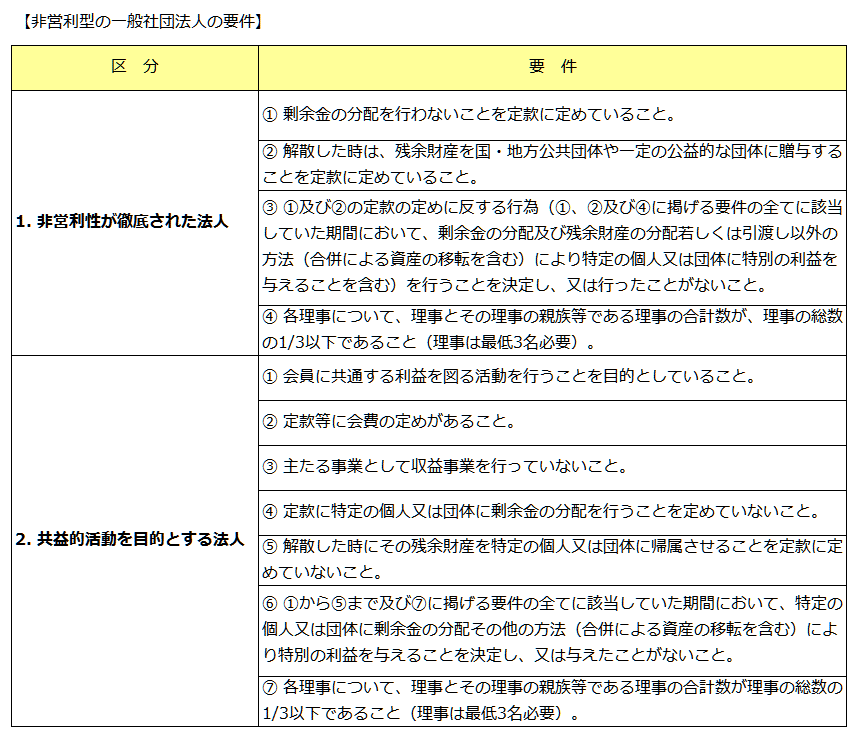
Task: Click the row about 残余財産を国・地方公共団体 donation
Action: (x=553, y=165)
